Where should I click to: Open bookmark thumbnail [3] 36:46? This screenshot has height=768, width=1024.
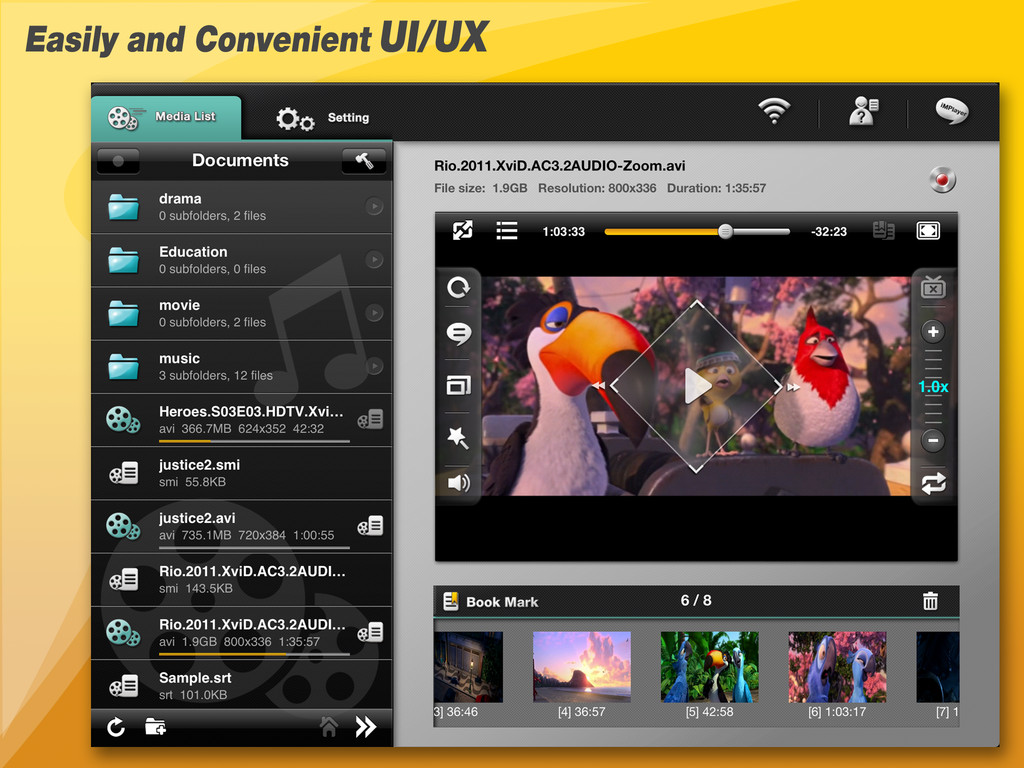click(468, 667)
